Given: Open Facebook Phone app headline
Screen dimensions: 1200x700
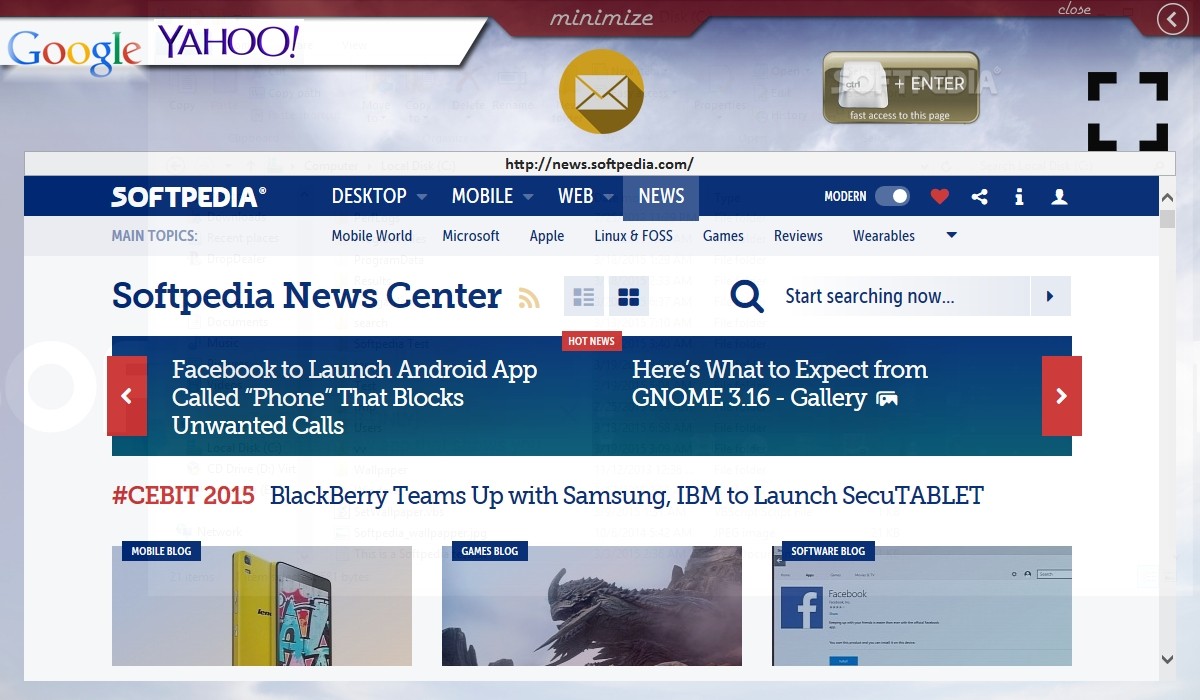Looking at the screenshot, I should pos(355,397).
